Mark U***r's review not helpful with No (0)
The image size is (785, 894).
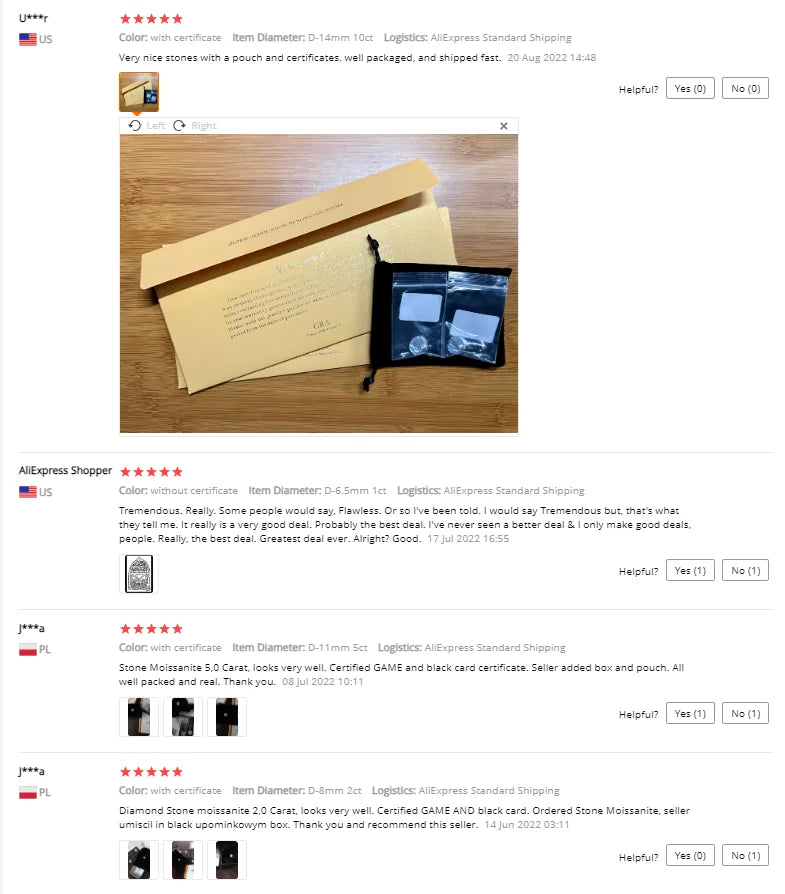pyautogui.click(x=745, y=88)
